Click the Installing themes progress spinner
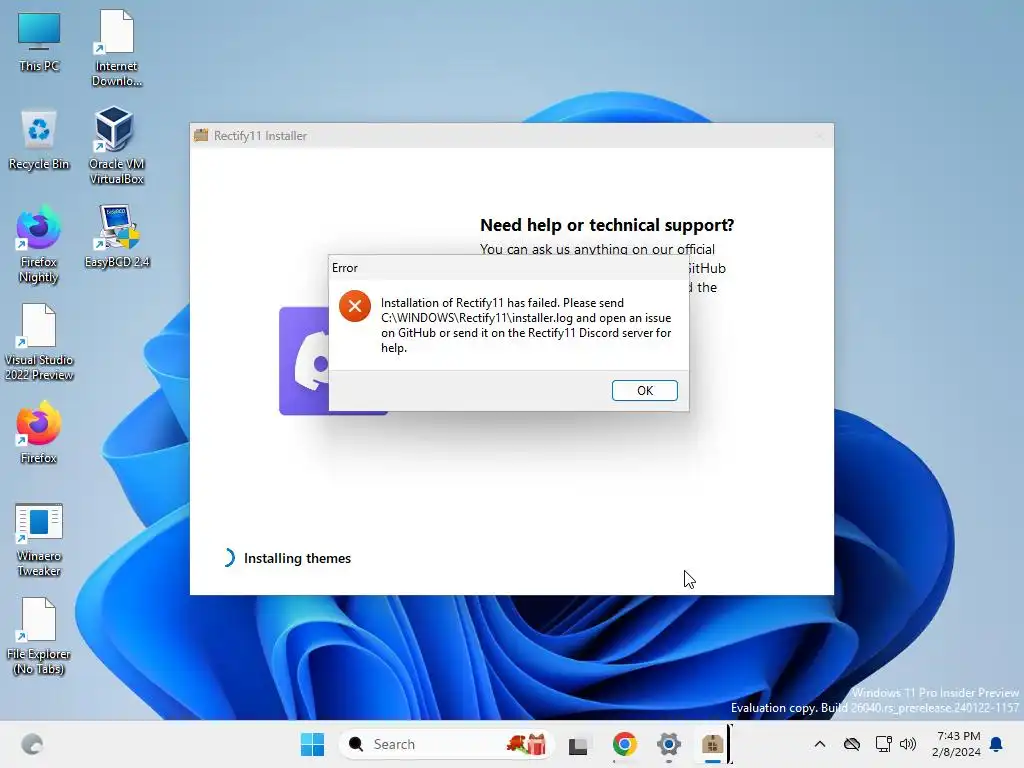1024x768 pixels. coord(228,558)
